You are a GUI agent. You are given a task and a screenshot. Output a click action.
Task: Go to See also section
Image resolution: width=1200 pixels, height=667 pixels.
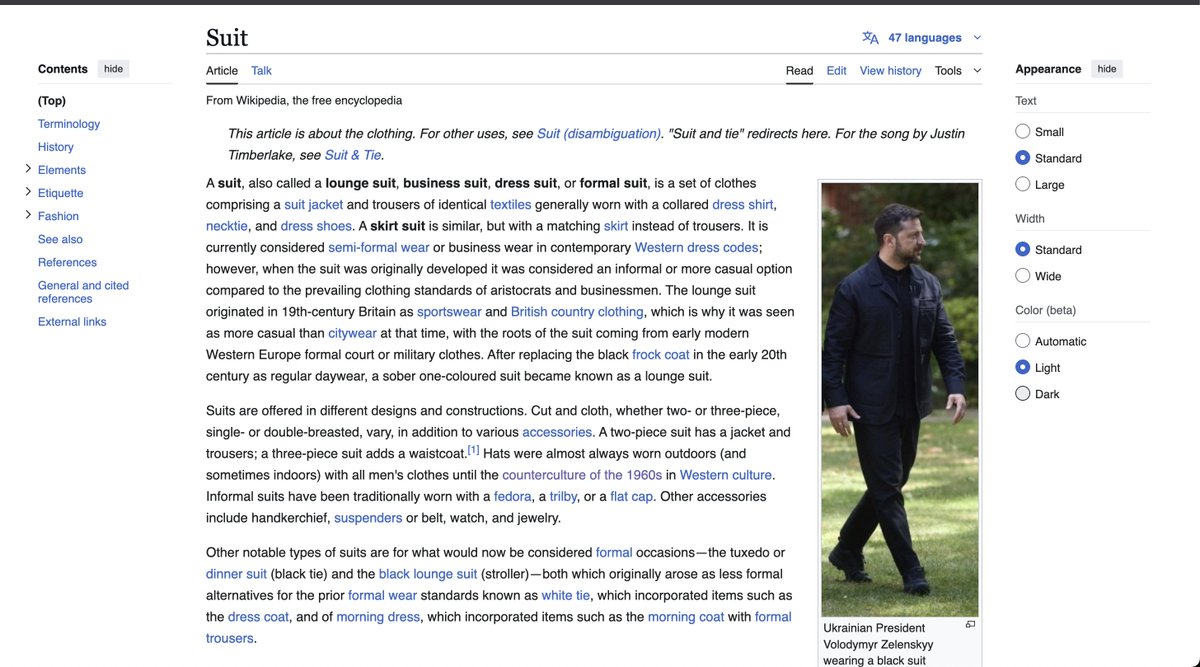coord(60,239)
